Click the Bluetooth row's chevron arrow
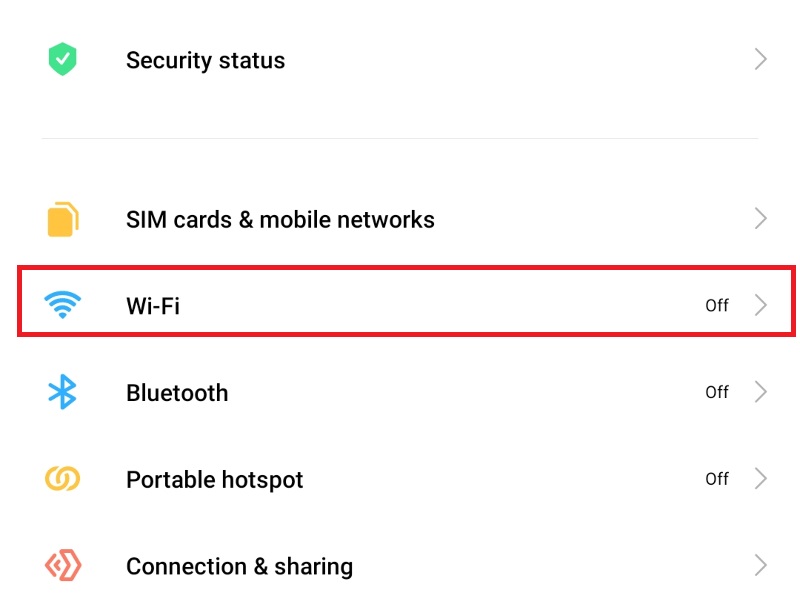Image resolution: width=800 pixels, height=600 pixels. coord(760,393)
